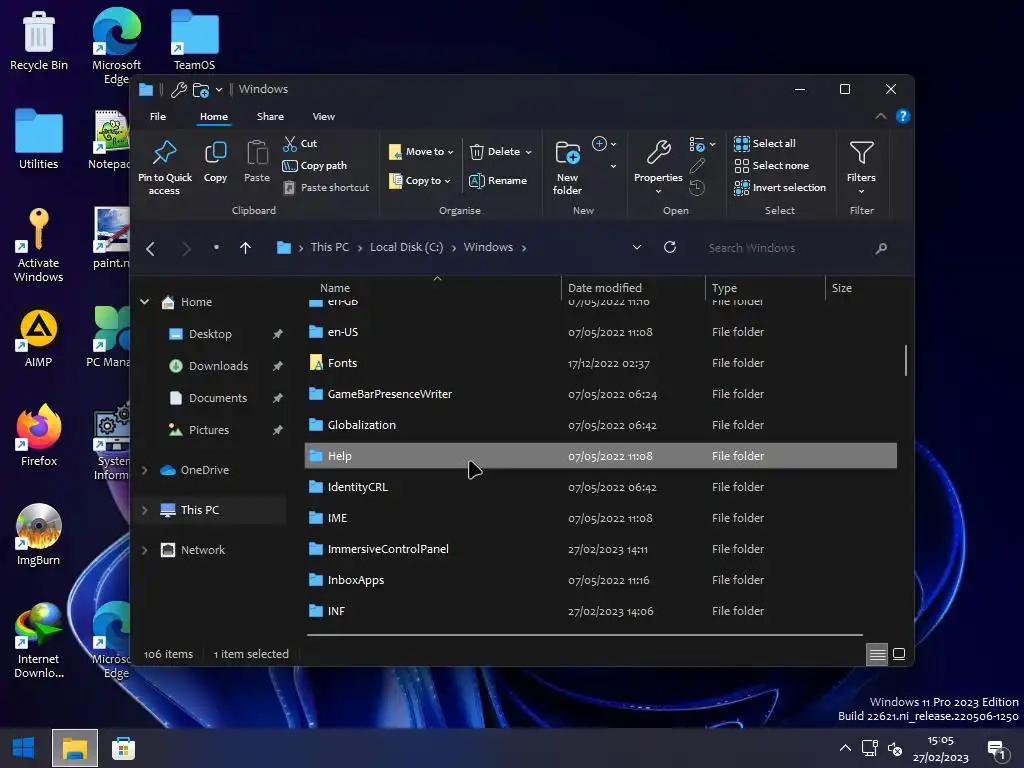Screen dimensions: 1024x768
Task: Click the History clock icon
Action: [x=697, y=188]
